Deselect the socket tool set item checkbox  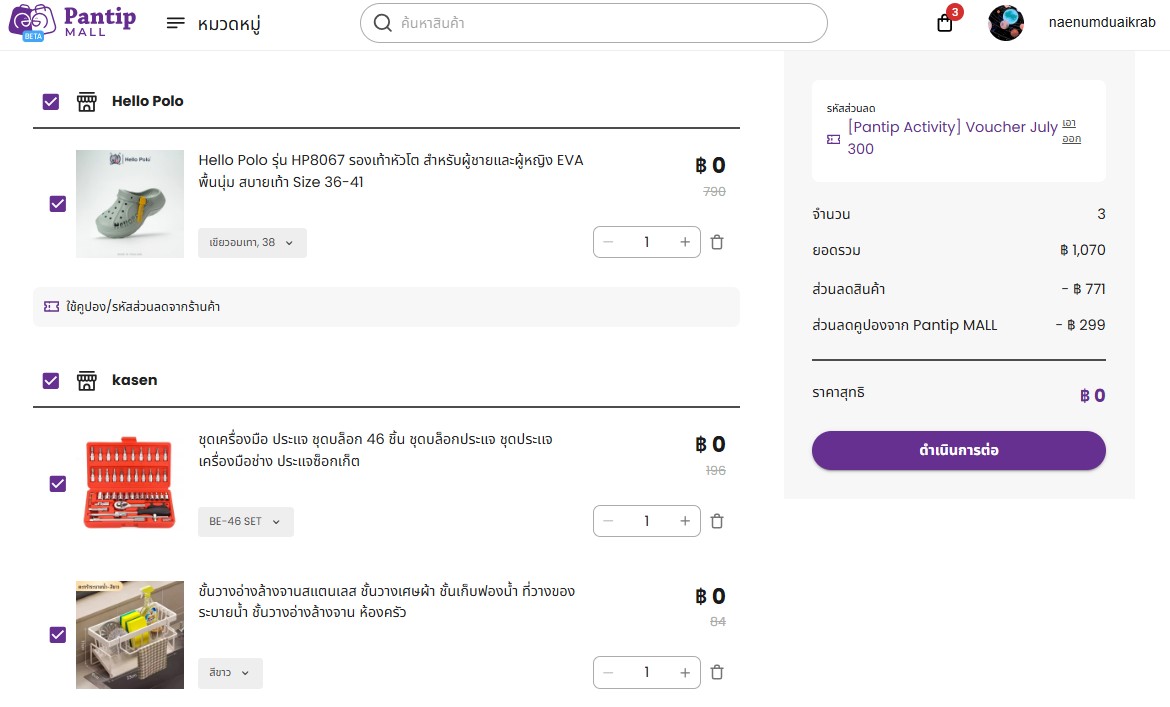coord(57,484)
